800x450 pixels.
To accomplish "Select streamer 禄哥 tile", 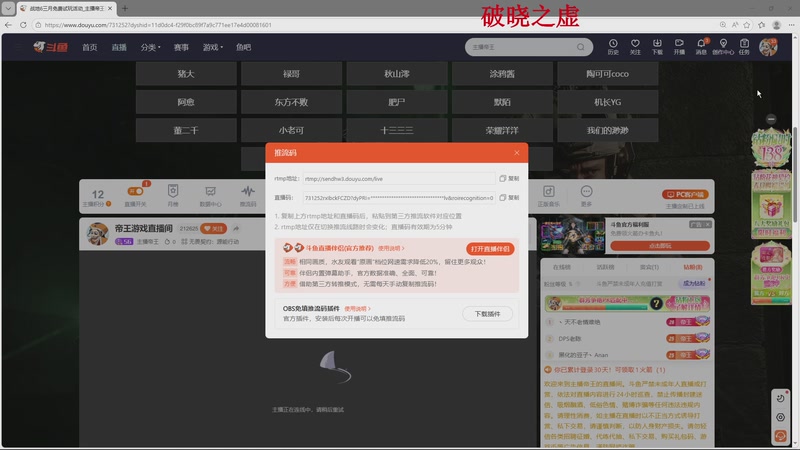I will pos(291,73).
